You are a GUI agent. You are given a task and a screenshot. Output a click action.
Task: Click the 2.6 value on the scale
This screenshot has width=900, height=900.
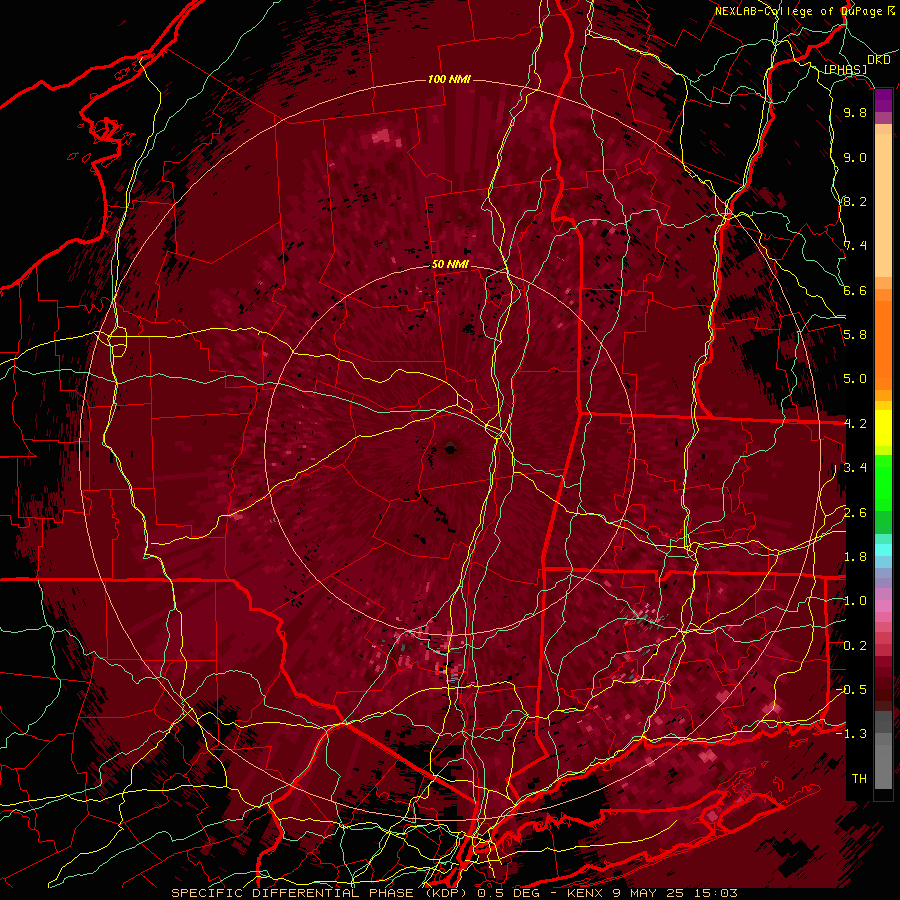(855, 513)
